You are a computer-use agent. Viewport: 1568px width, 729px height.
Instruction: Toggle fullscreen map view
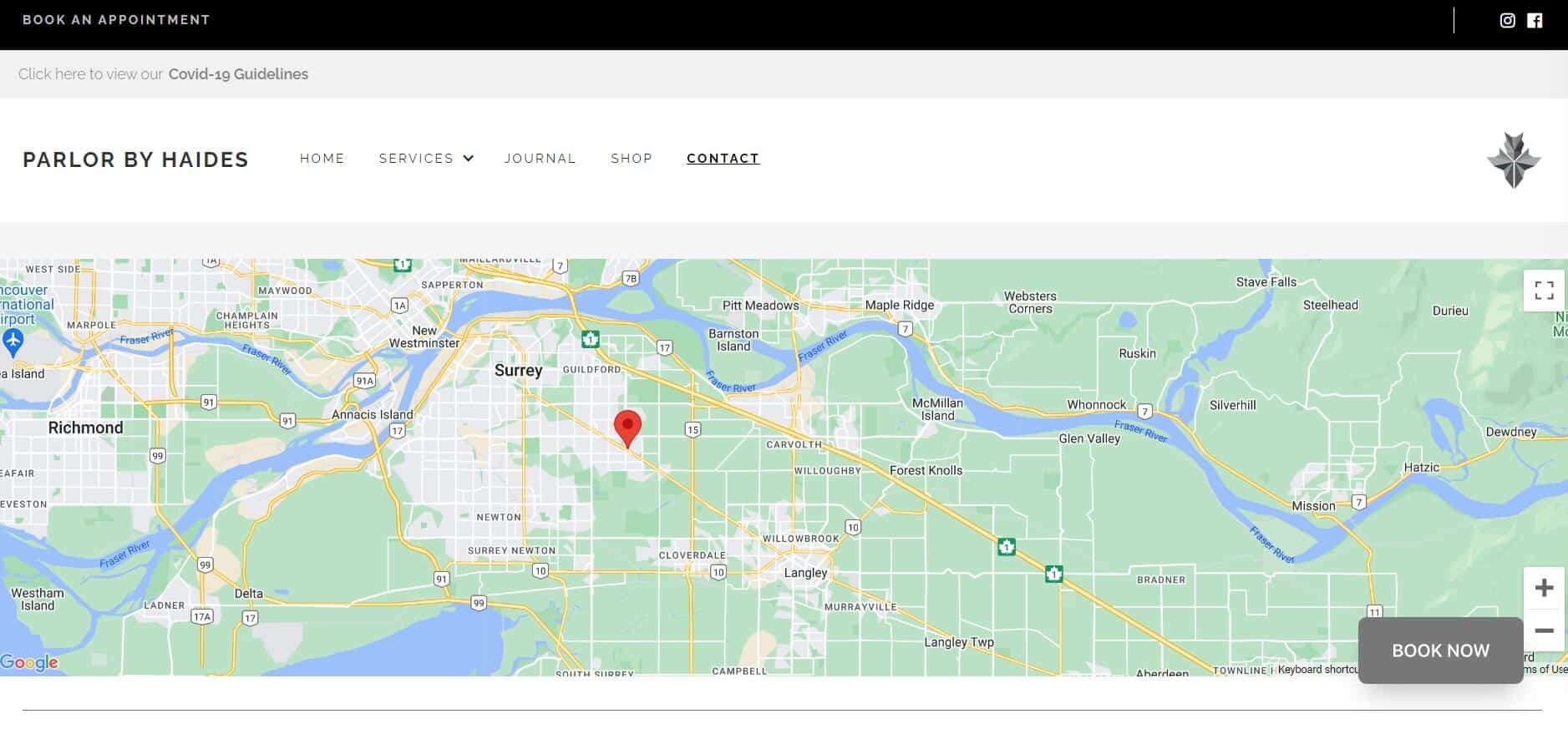point(1543,291)
